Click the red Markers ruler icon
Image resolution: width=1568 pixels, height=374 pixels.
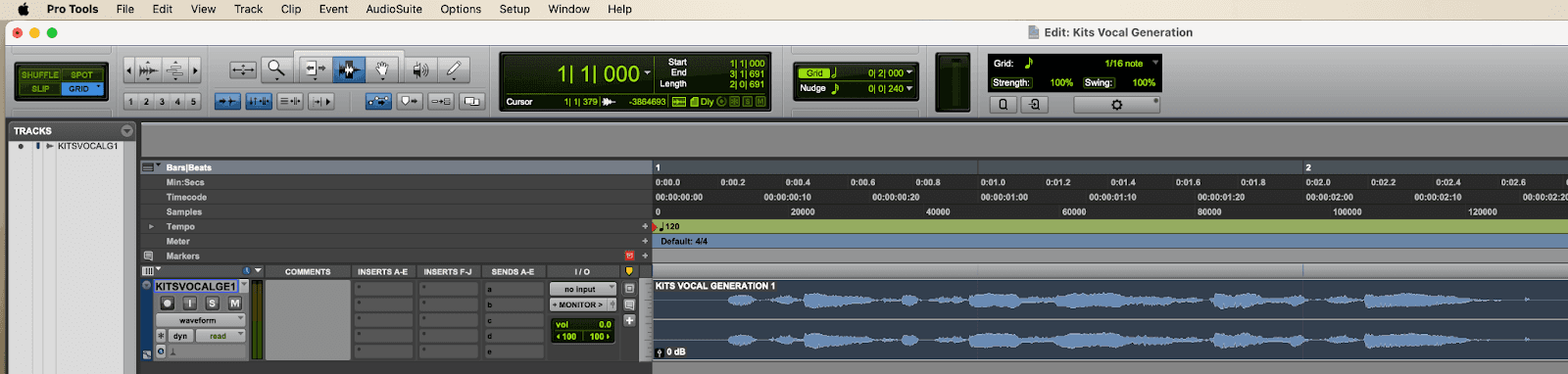pyautogui.click(x=629, y=256)
